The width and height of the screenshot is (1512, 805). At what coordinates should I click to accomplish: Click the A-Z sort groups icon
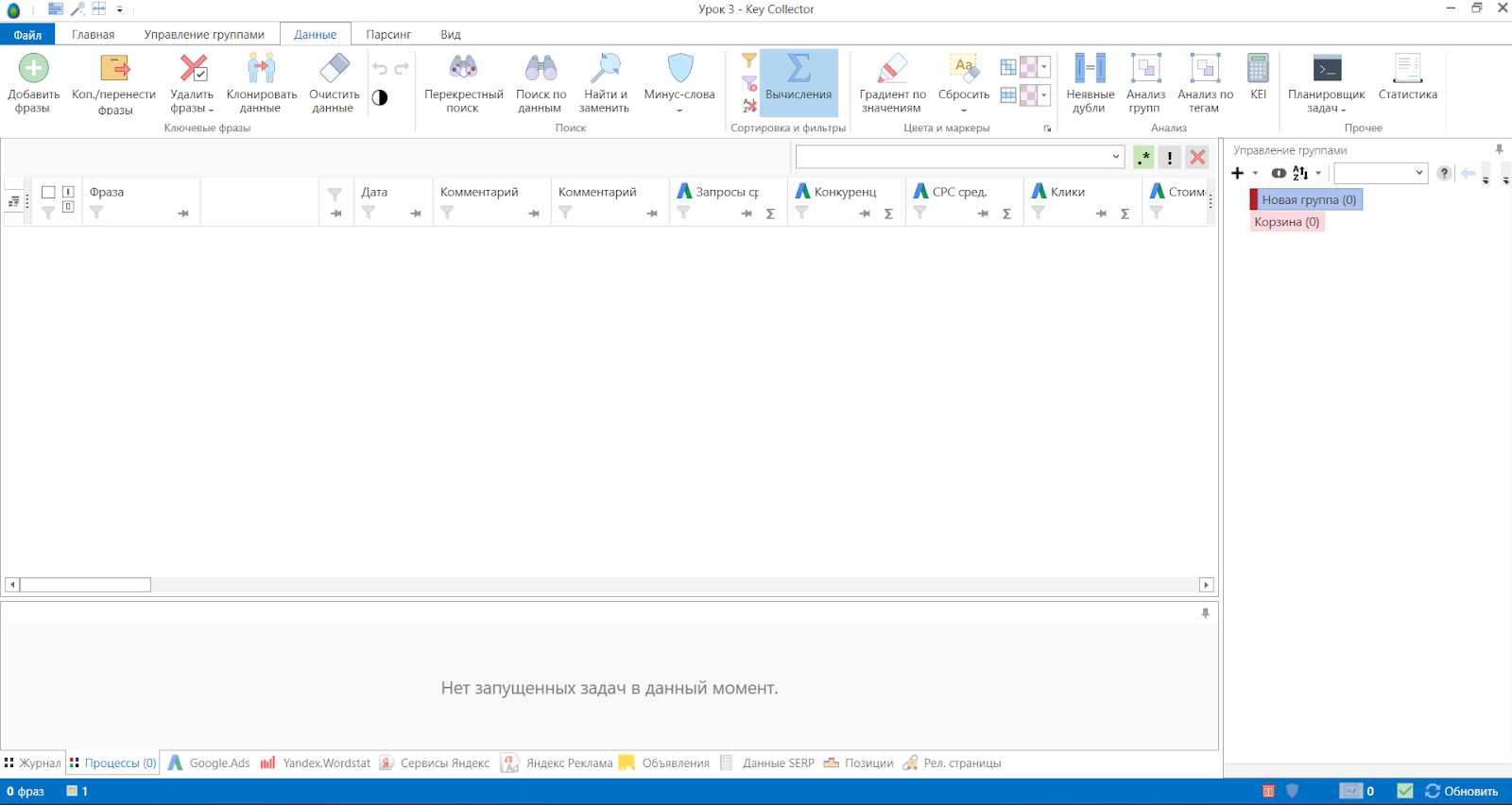coord(1300,173)
